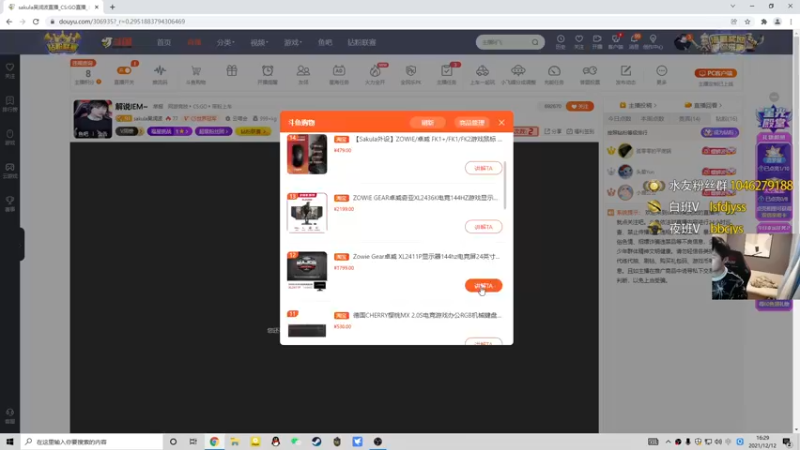Expand the collapsed left sidebar handle
800x450 pixels.
click(20, 244)
